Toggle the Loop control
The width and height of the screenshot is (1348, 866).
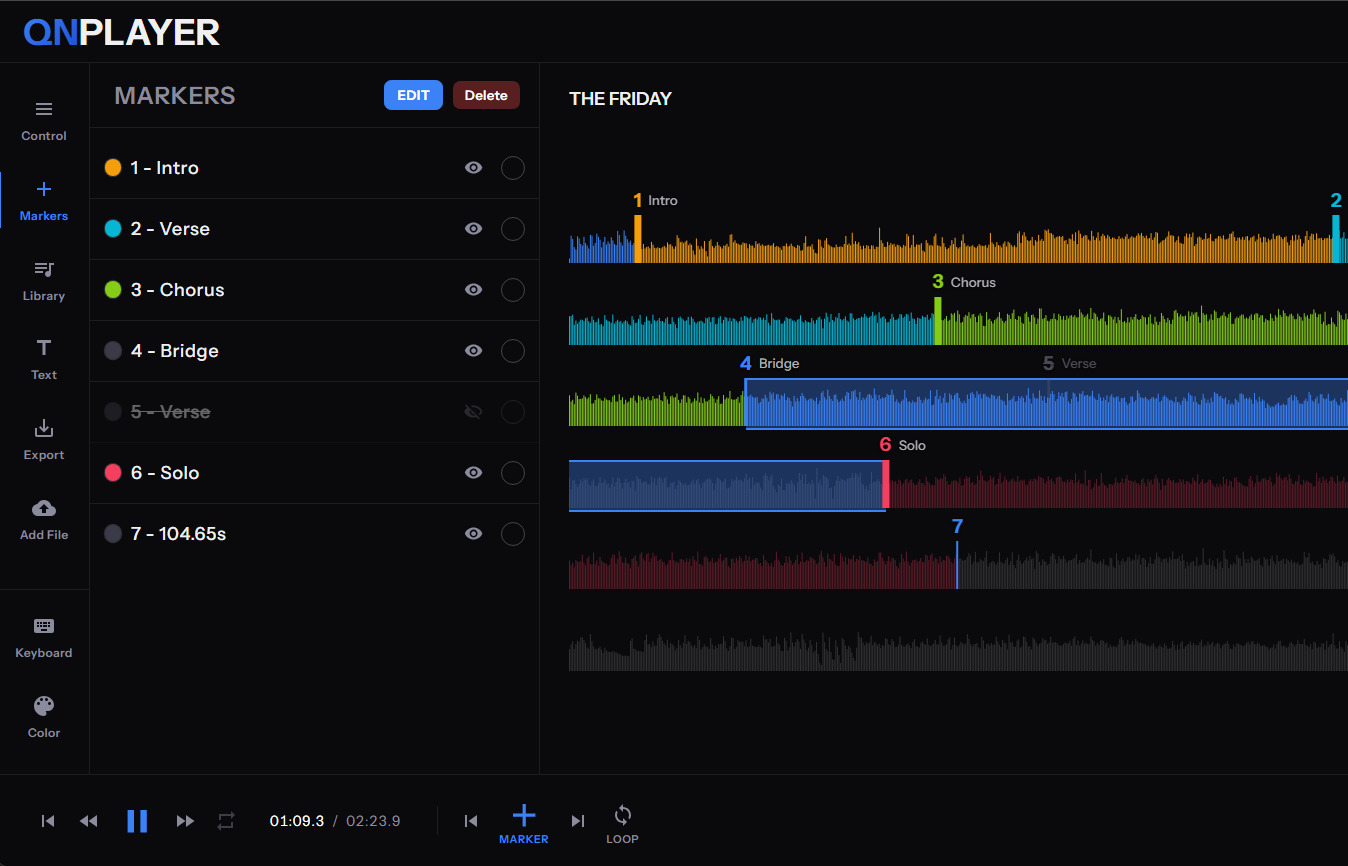(622, 824)
